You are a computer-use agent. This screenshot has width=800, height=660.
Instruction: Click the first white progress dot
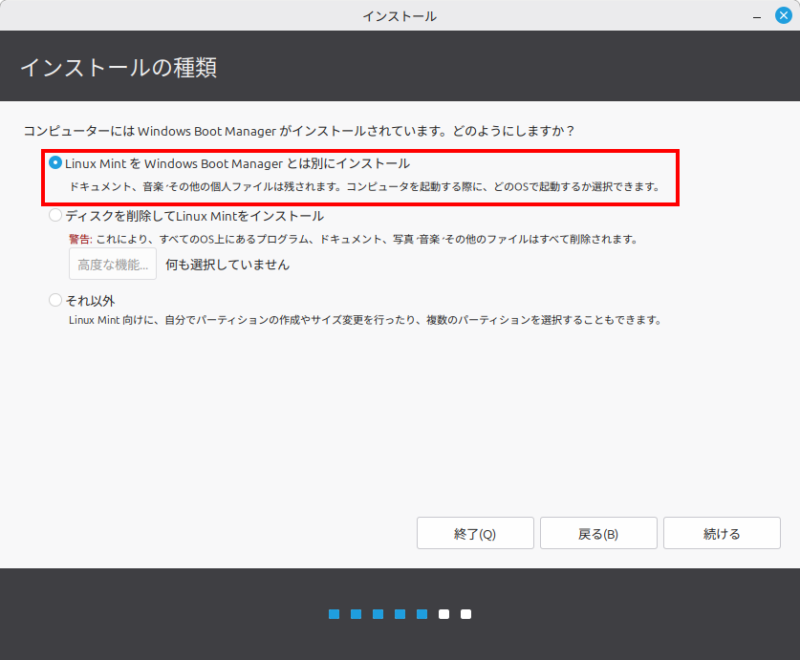pos(444,614)
